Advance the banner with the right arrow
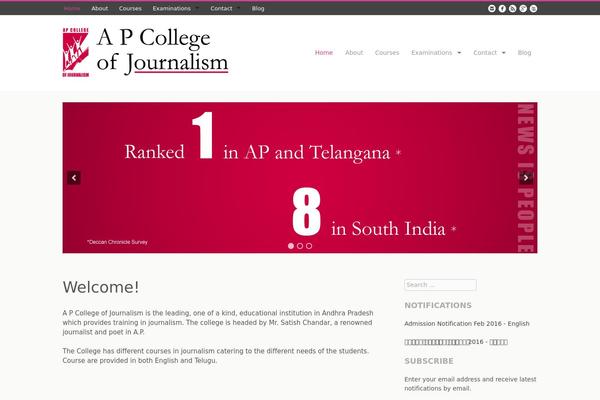The image size is (600, 400). [526, 178]
